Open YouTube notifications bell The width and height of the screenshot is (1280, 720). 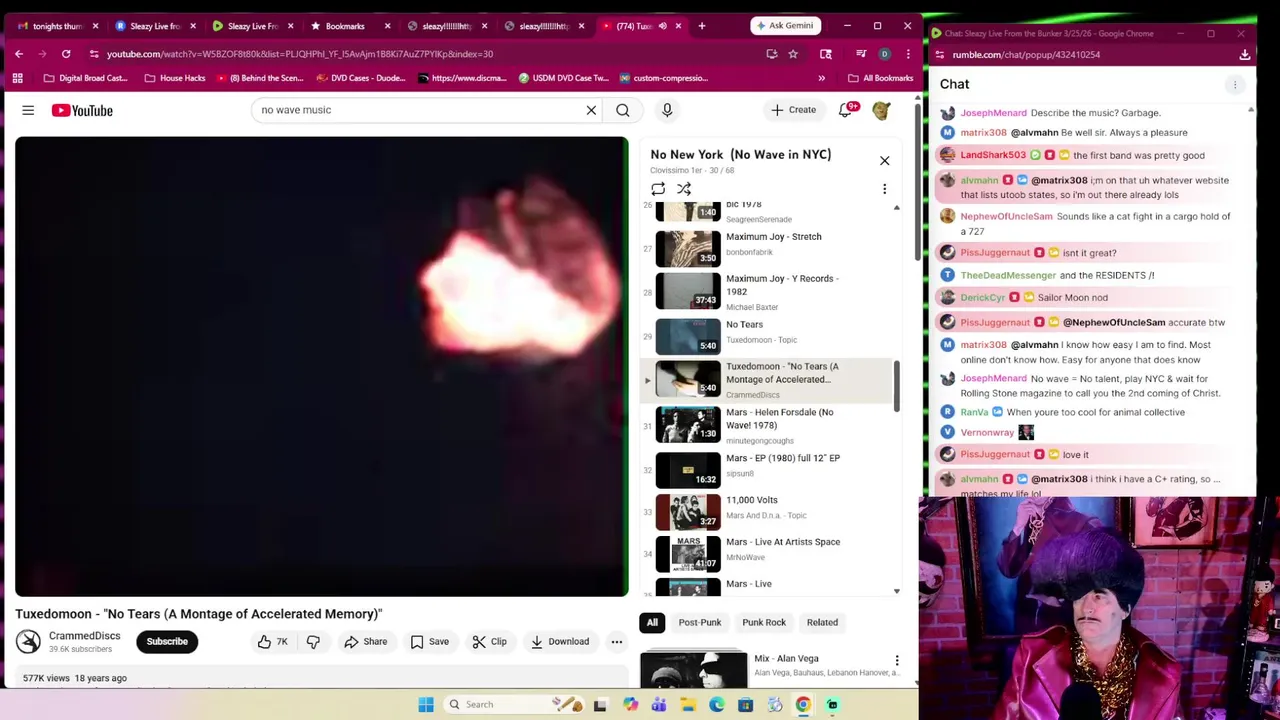[x=846, y=110]
